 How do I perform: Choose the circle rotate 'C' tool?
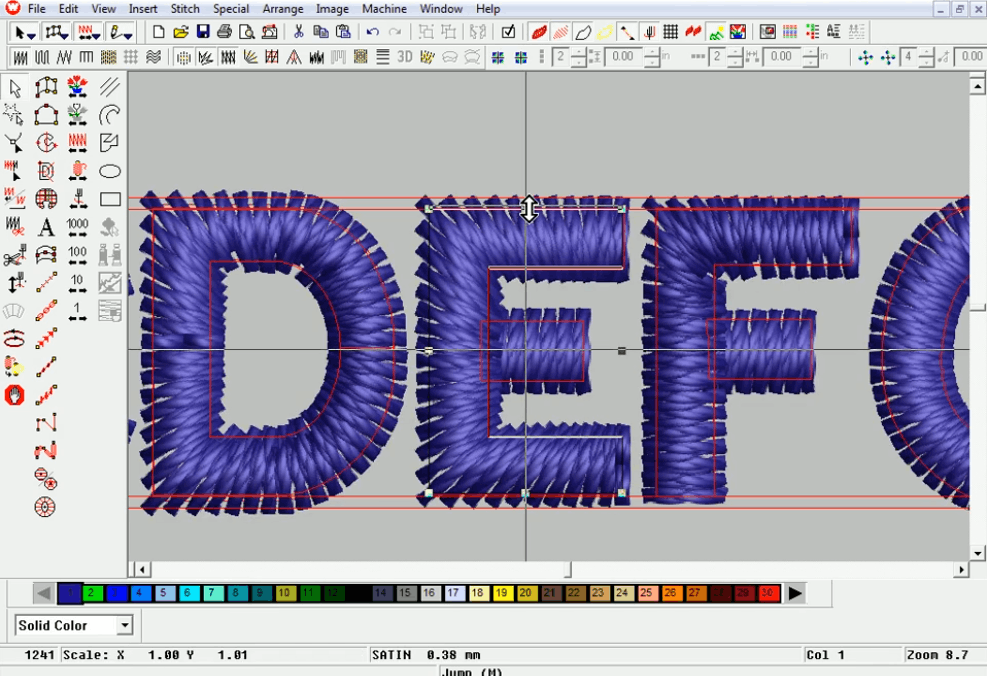pyautogui.click(x=46, y=143)
